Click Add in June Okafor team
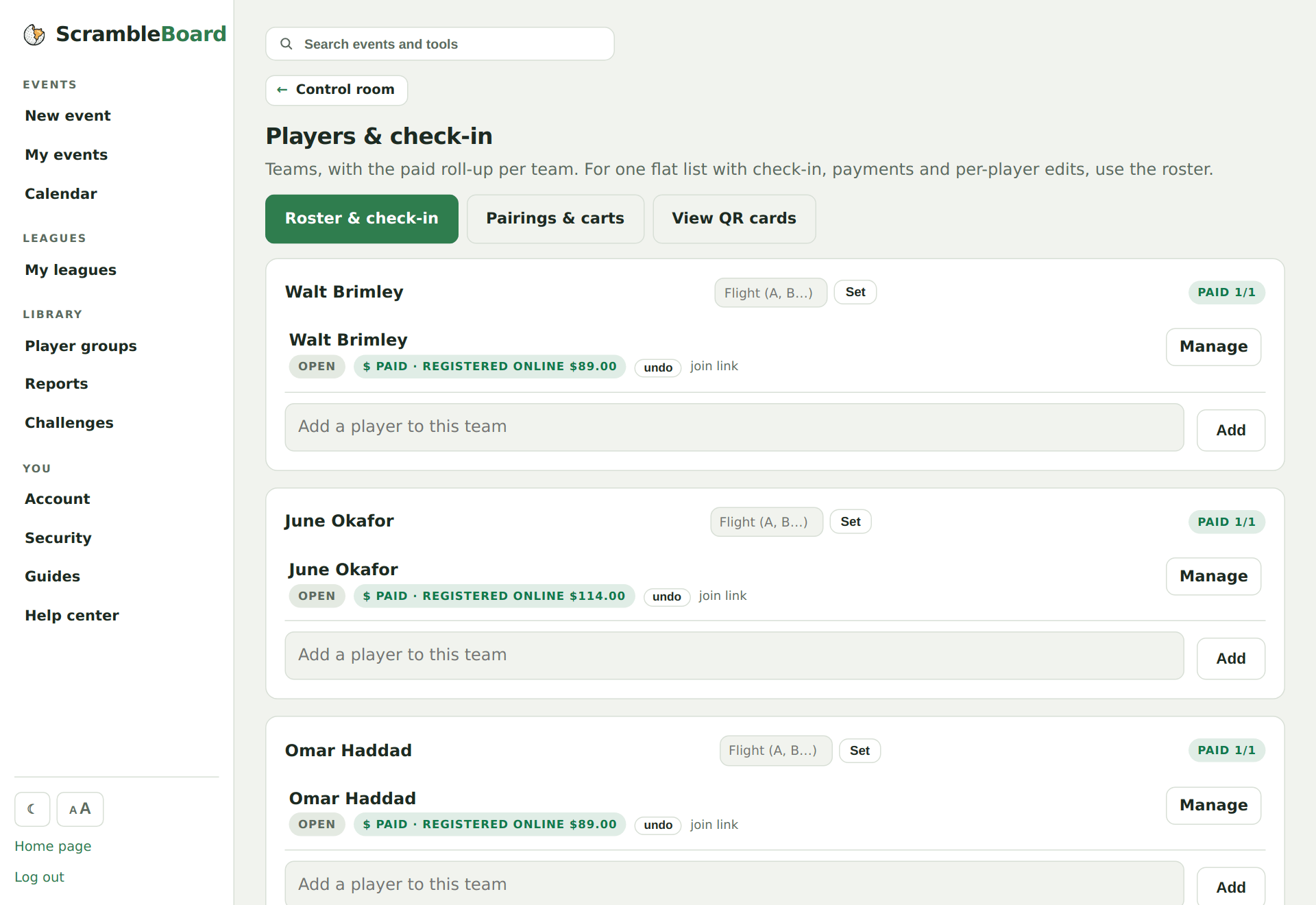This screenshot has width=1316, height=905. tap(1231, 659)
